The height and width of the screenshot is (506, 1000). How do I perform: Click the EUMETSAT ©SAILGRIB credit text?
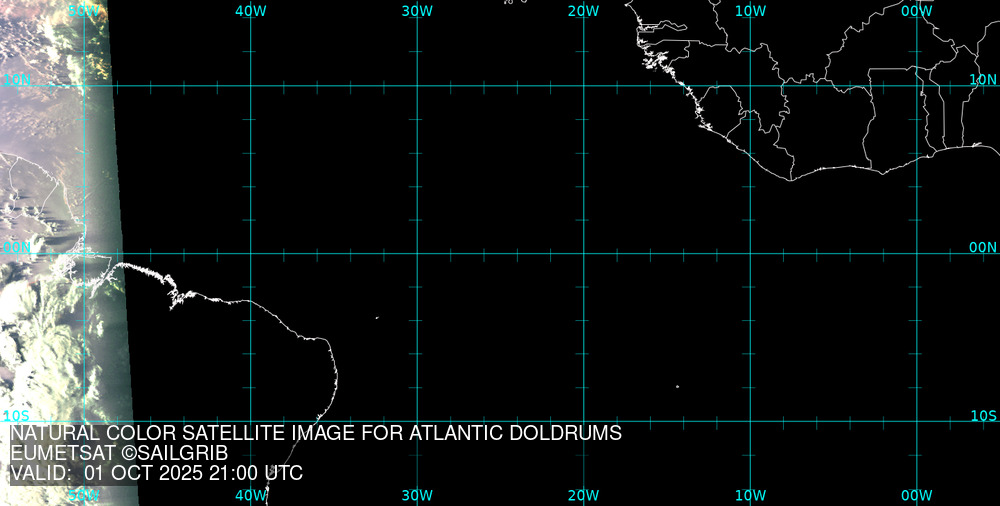(119, 453)
